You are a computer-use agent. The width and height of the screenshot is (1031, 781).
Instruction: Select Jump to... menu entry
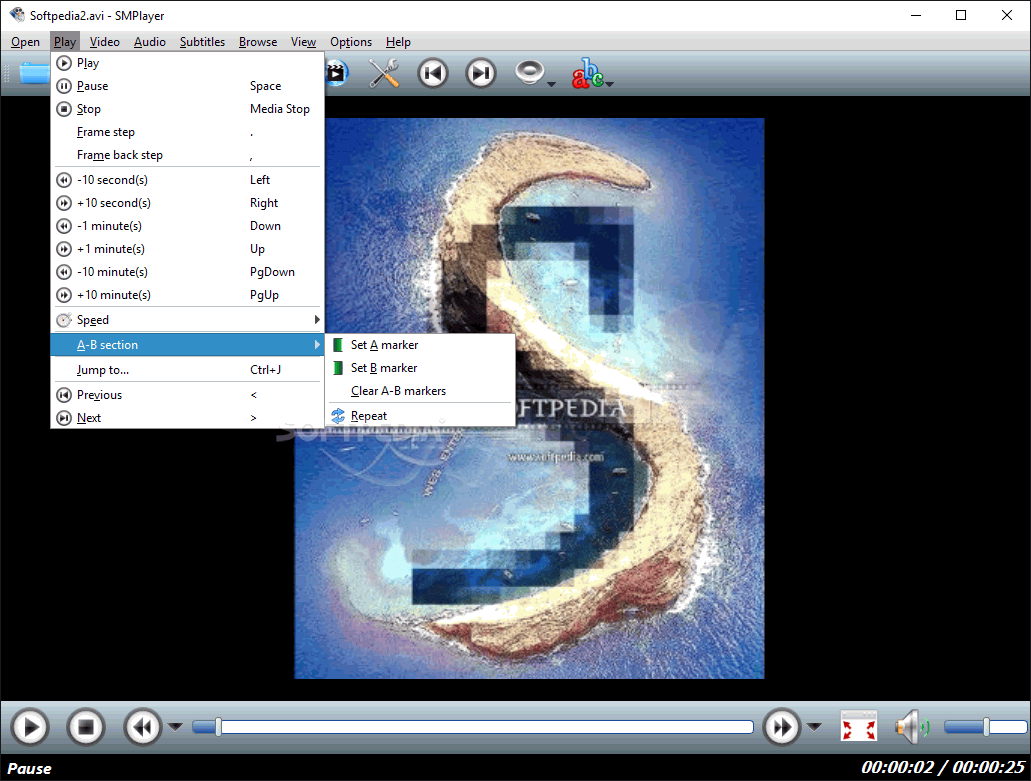(187, 370)
